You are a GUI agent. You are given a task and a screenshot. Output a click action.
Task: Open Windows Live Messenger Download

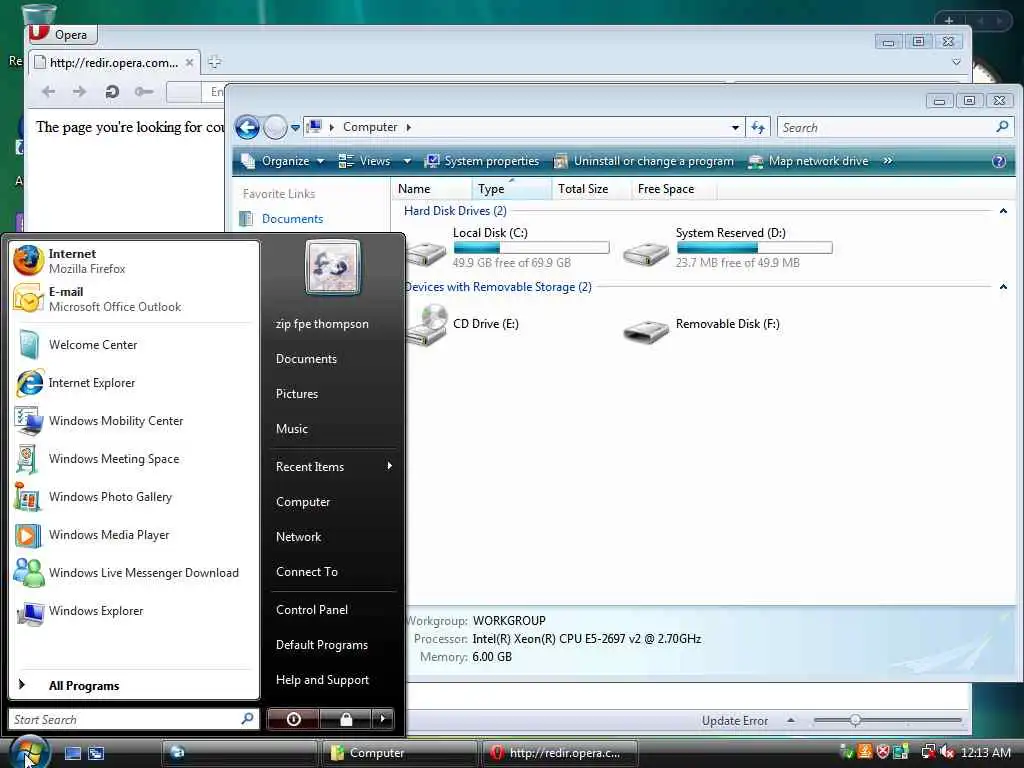point(134,572)
